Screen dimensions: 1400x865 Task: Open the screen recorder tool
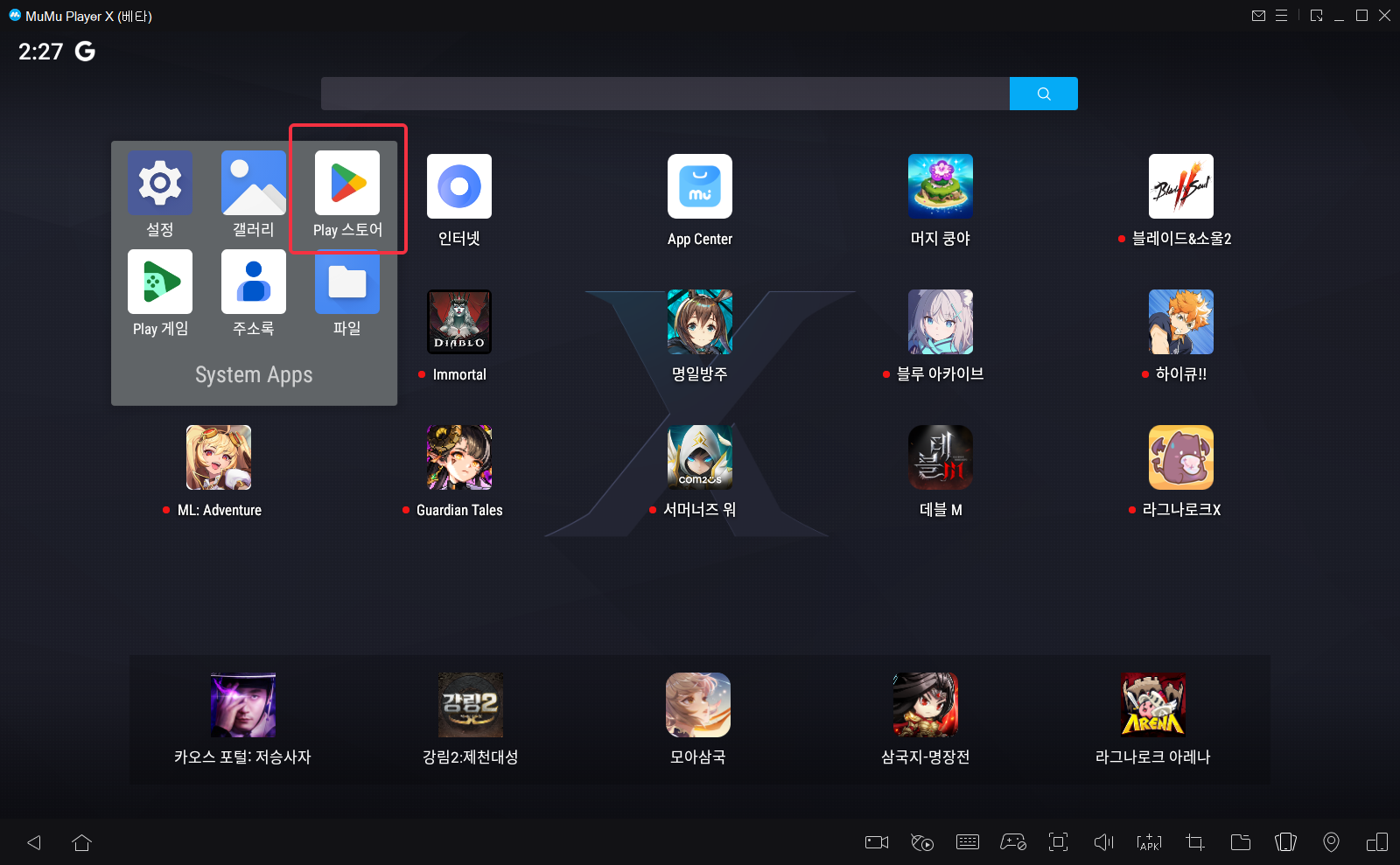click(x=877, y=842)
